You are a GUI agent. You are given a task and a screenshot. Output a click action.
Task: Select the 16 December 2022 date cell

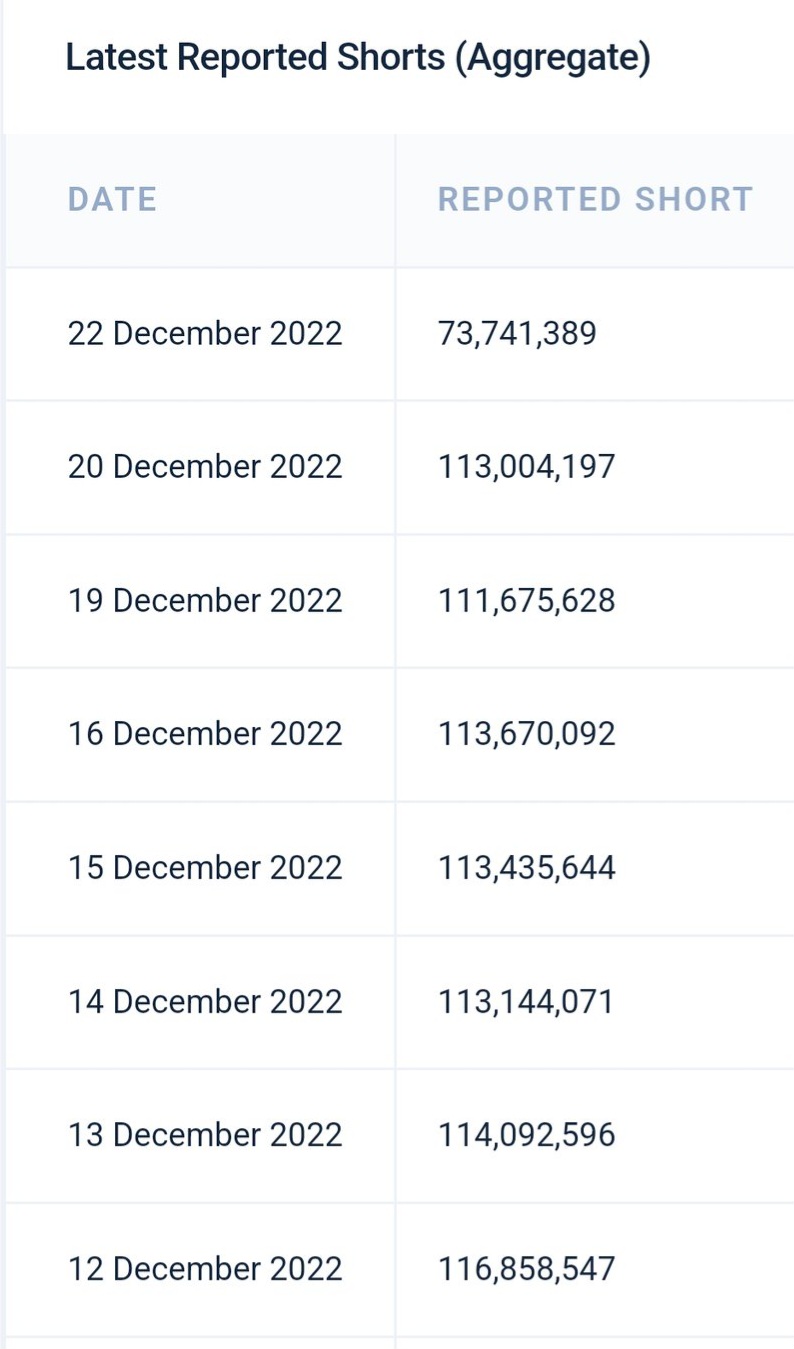[205, 734]
